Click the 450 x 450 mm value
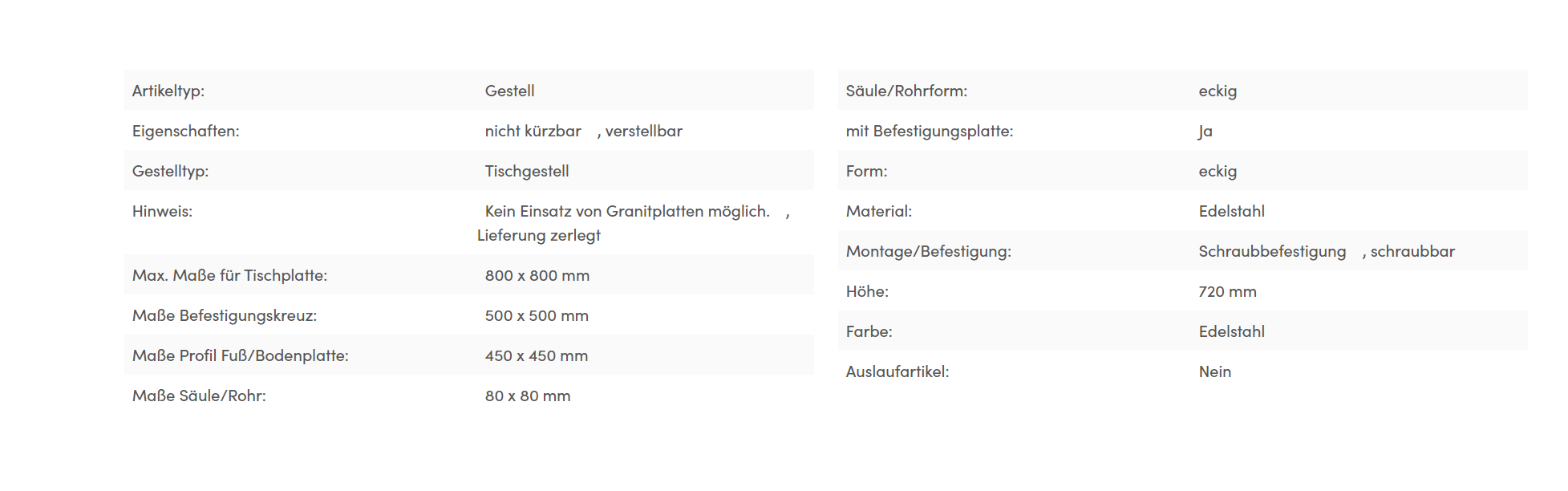This screenshot has height=491, width=1568. 537,355
